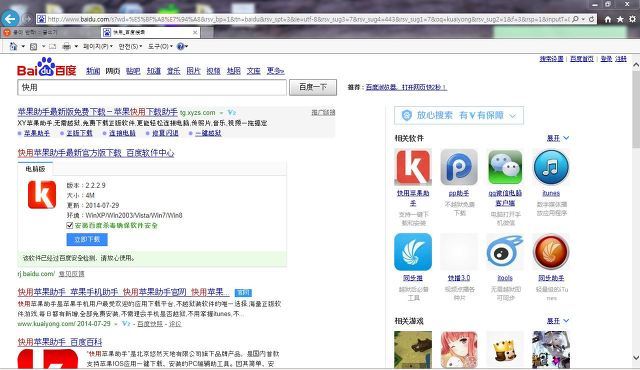The width and height of the screenshot is (640, 370).
Task: Open the 快用苹果助手 百度百科 result link
Action: pyautogui.click(x=60, y=342)
